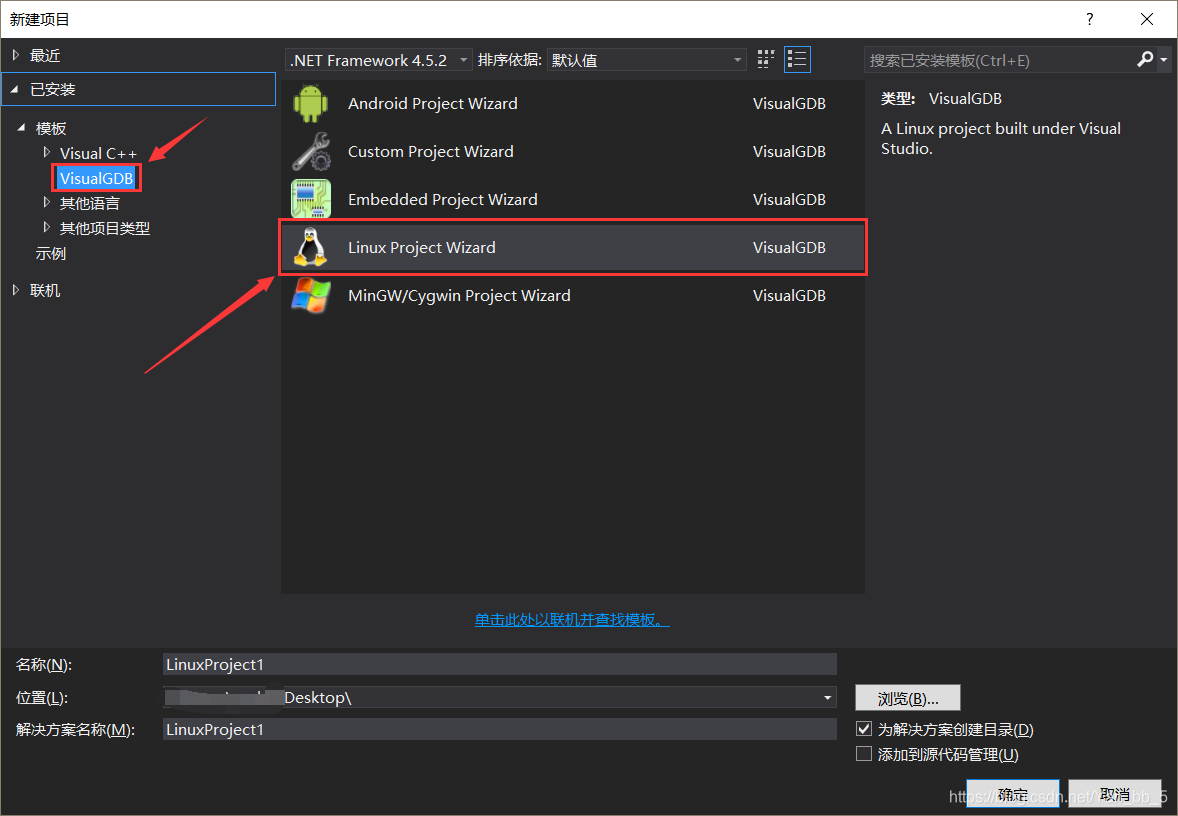This screenshot has width=1178, height=816.
Task: Click the solution name input field
Action: pos(500,729)
